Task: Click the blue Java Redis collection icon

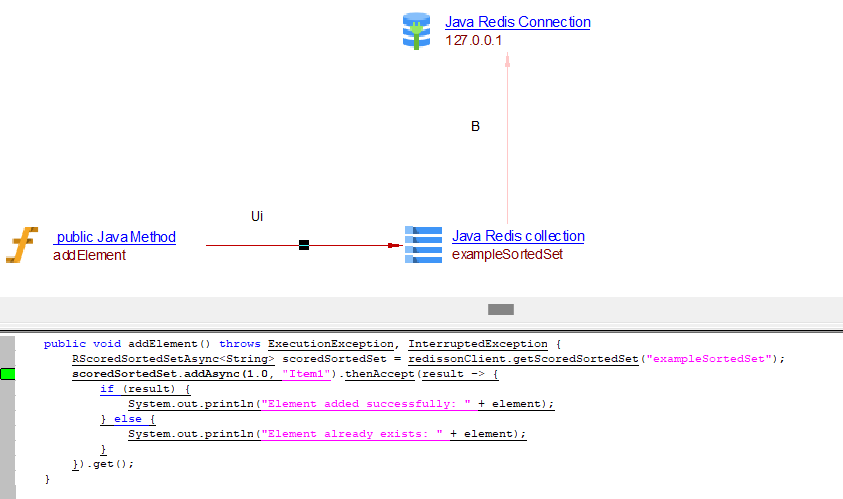Action: tap(423, 245)
